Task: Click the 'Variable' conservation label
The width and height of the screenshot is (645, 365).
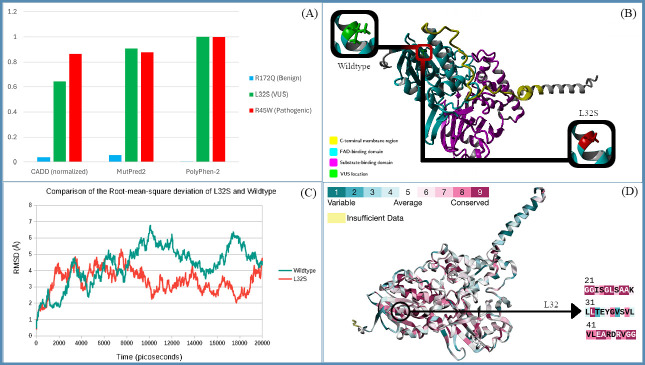Action: pos(341,203)
